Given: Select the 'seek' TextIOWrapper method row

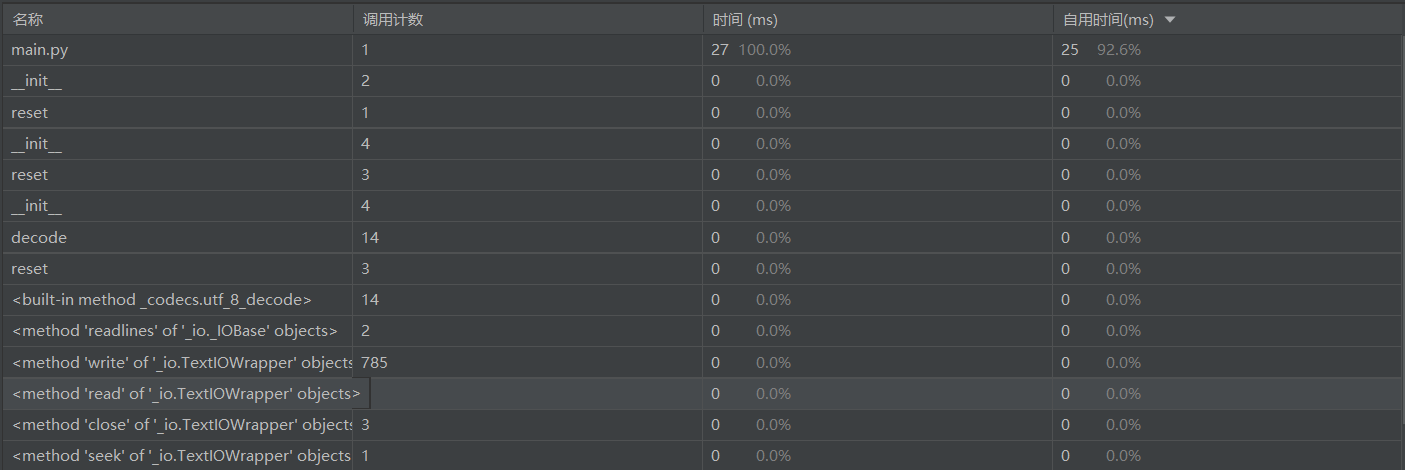Looking at the screenshot, I should coord(180,456).
